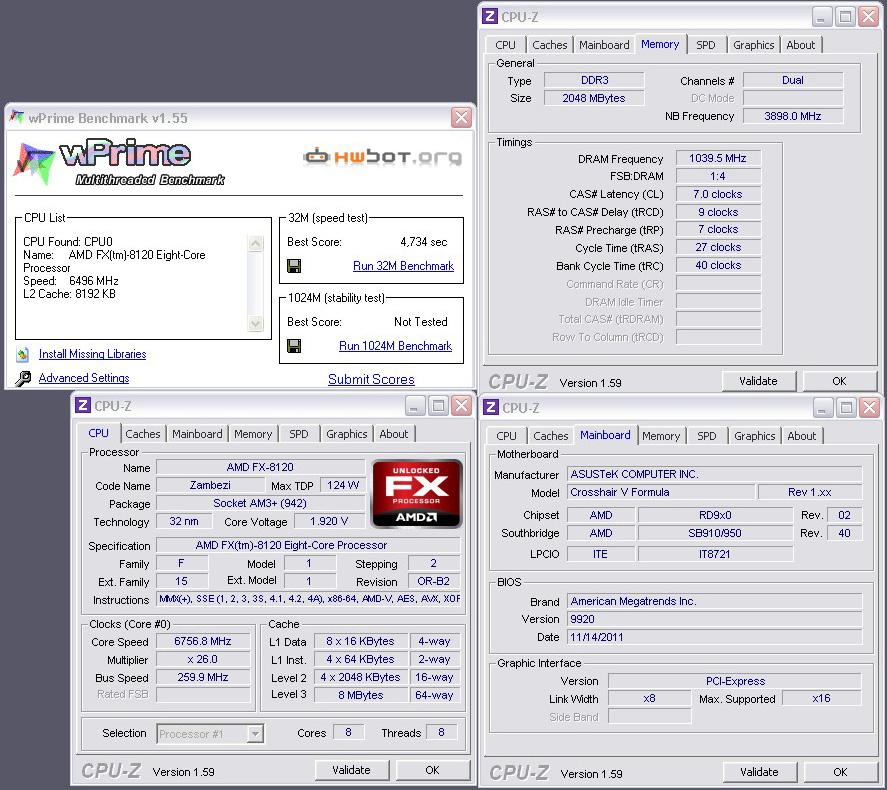Switch to SPD tab in Memory window
Viewport: 887px width, 790px height.
tap(705, 45)
